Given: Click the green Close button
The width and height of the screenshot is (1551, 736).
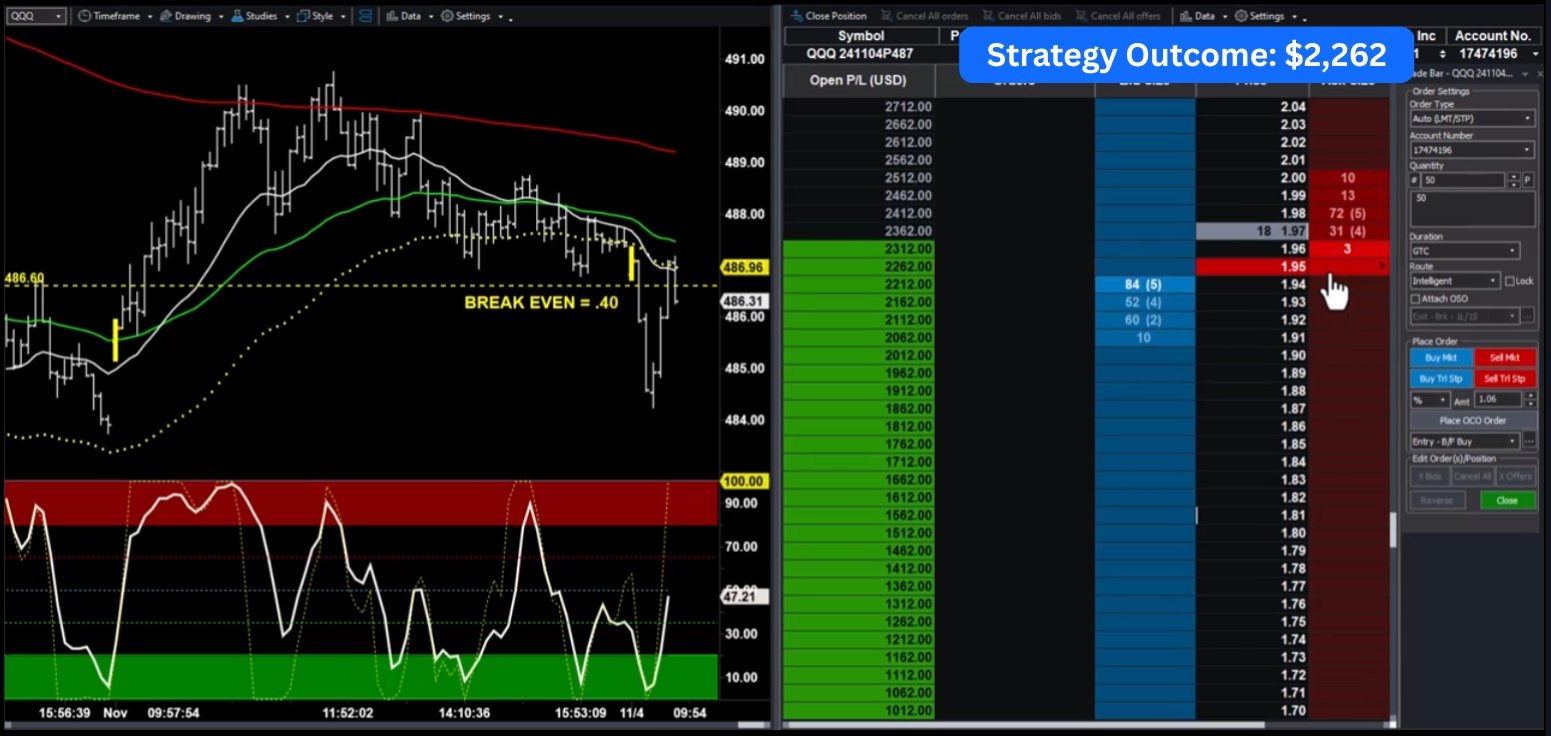Looking at the screenshot, I should coord(1507,500).
